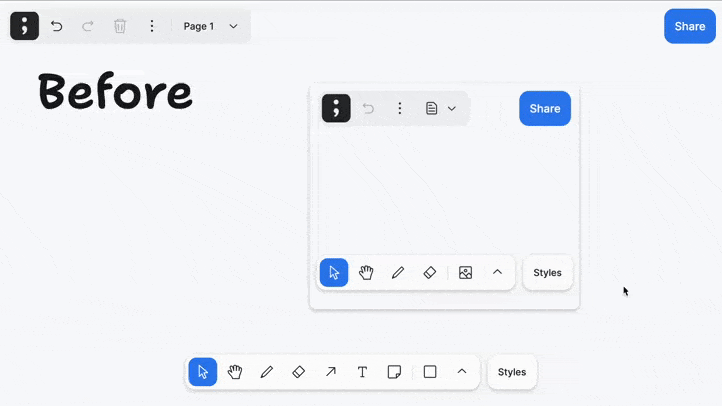The image size is (722, 406).
Task: Select the sticky note tool
Action: click(x=394, y=372)
